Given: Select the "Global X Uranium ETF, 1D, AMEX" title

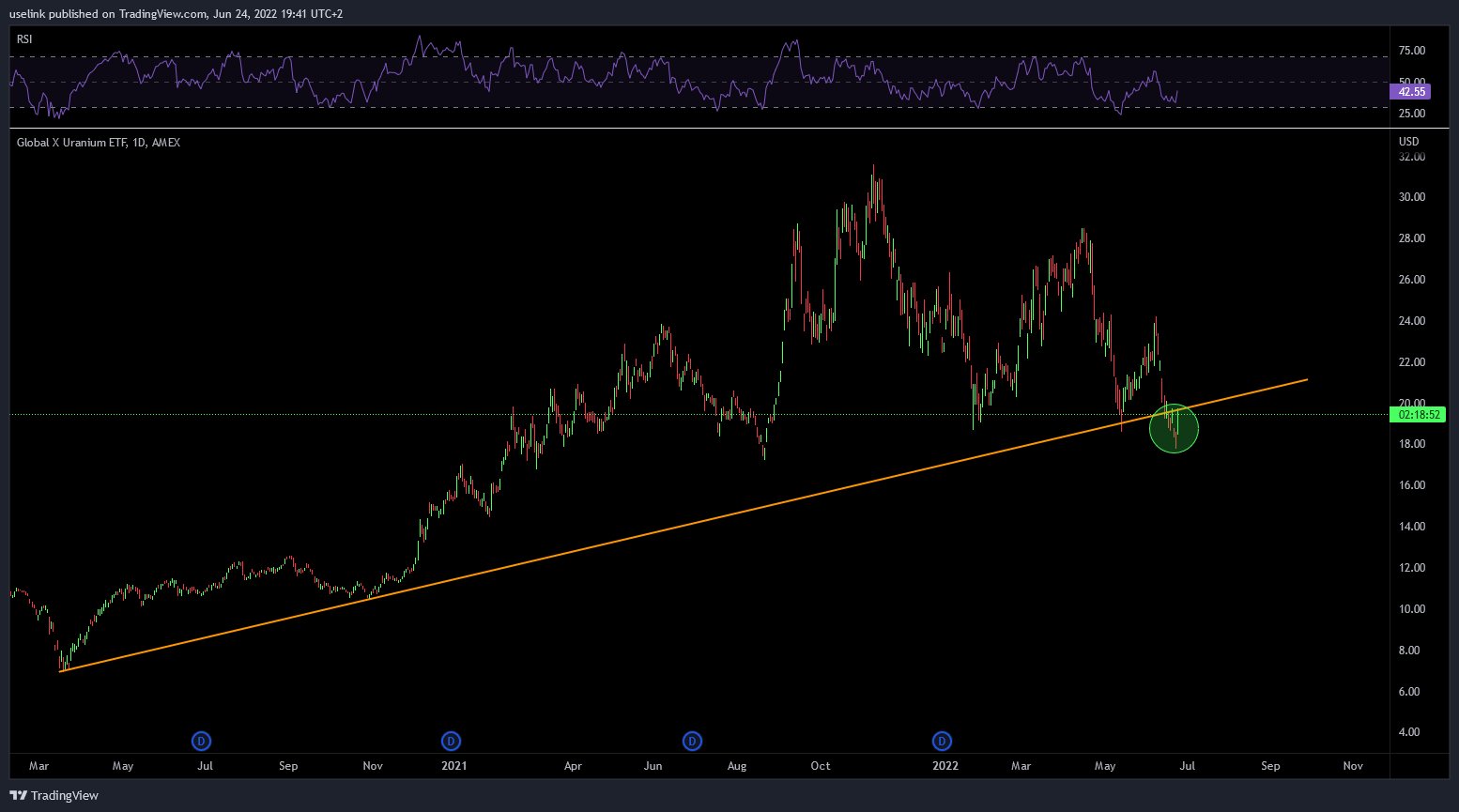Looking at the screenshot, I should [99, 143].
